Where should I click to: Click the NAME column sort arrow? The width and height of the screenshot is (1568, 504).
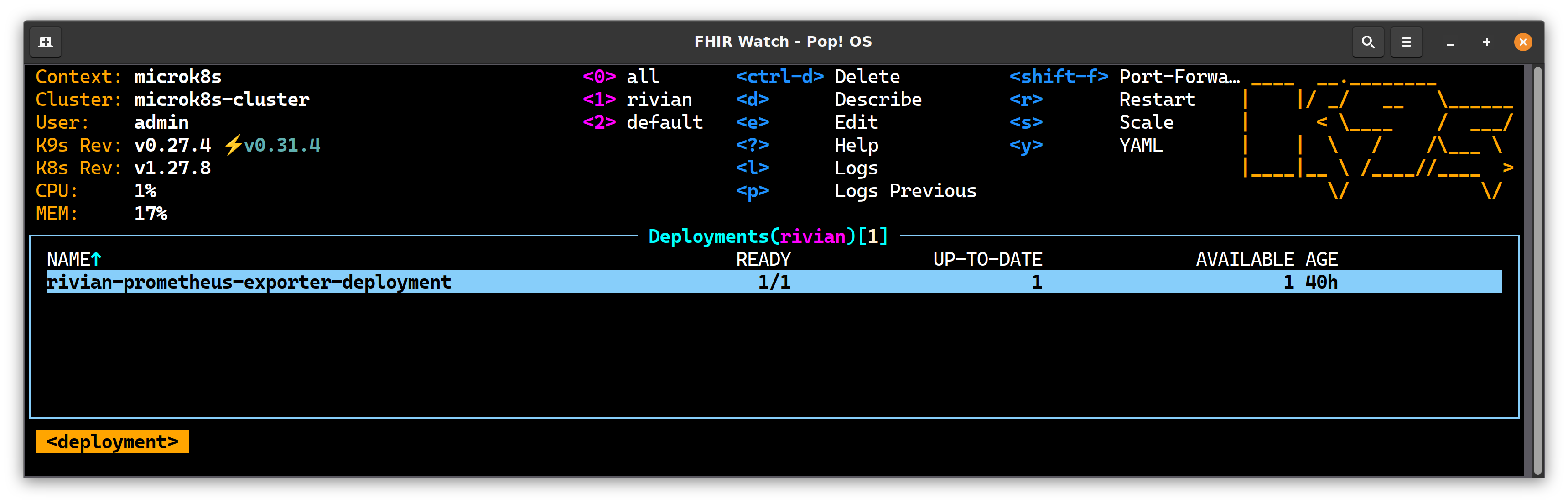coord(96,259)
